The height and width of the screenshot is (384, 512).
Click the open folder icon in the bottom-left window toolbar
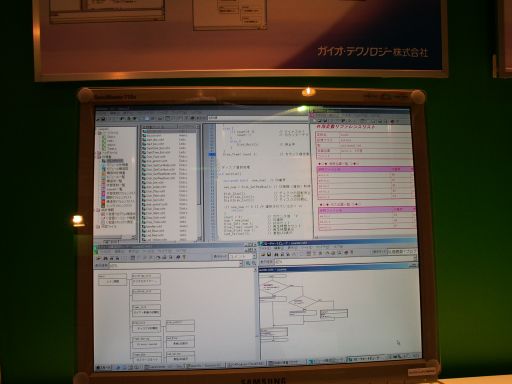coord(99,258)
